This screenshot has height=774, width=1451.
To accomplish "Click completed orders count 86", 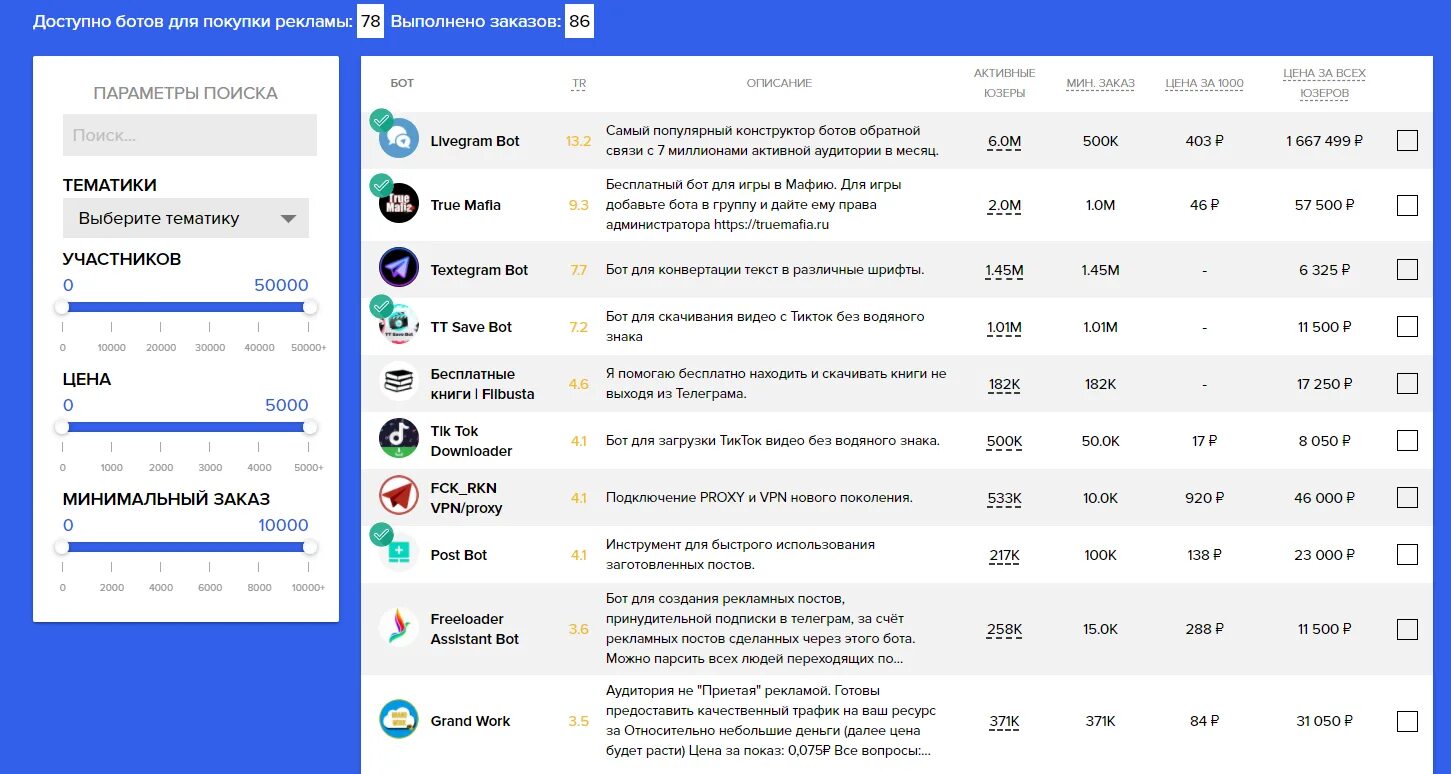I will [579, 21].
